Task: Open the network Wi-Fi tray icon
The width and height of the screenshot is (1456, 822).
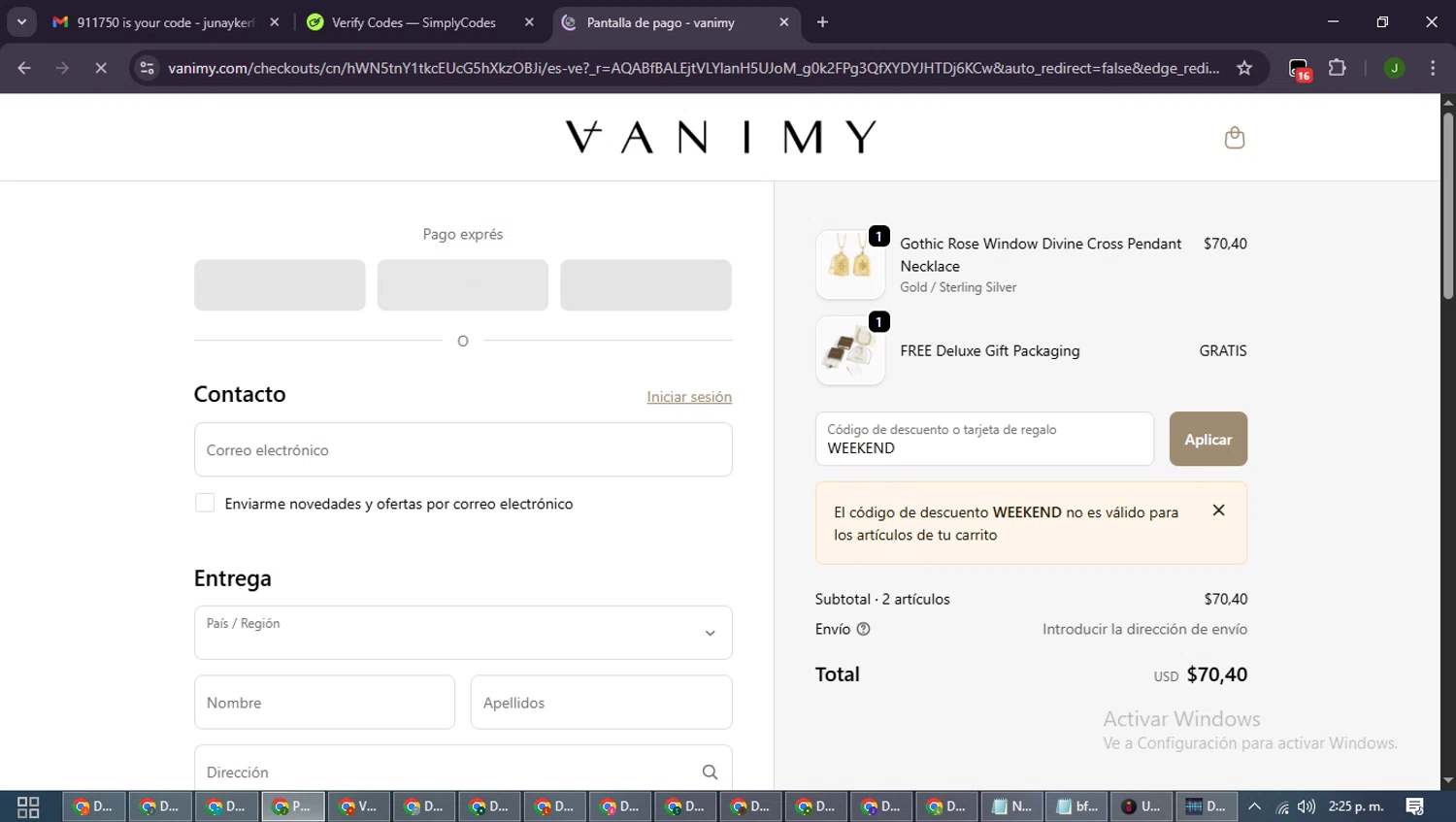Action: click(x=1282, y=806)
